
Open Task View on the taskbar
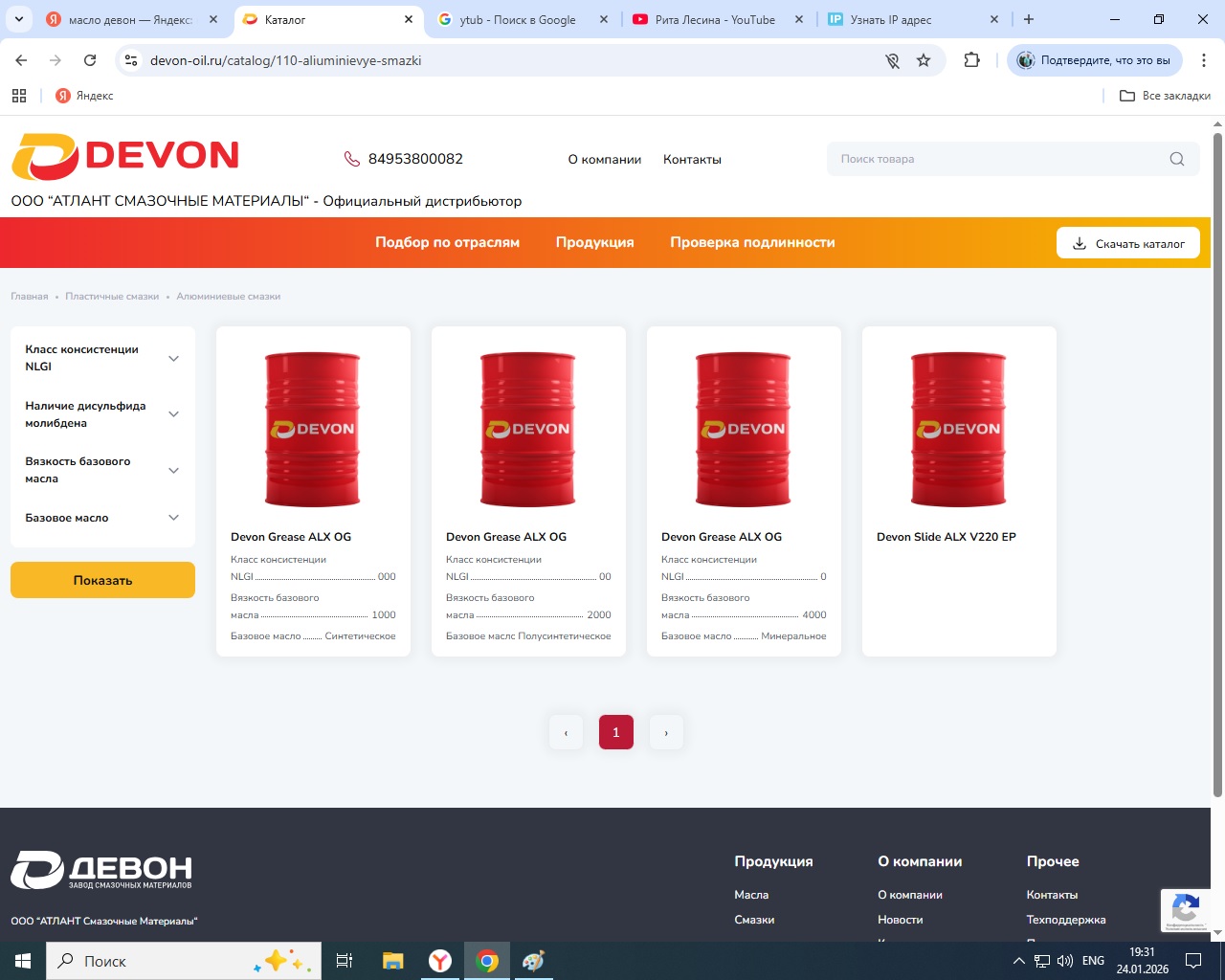point(345,961)
